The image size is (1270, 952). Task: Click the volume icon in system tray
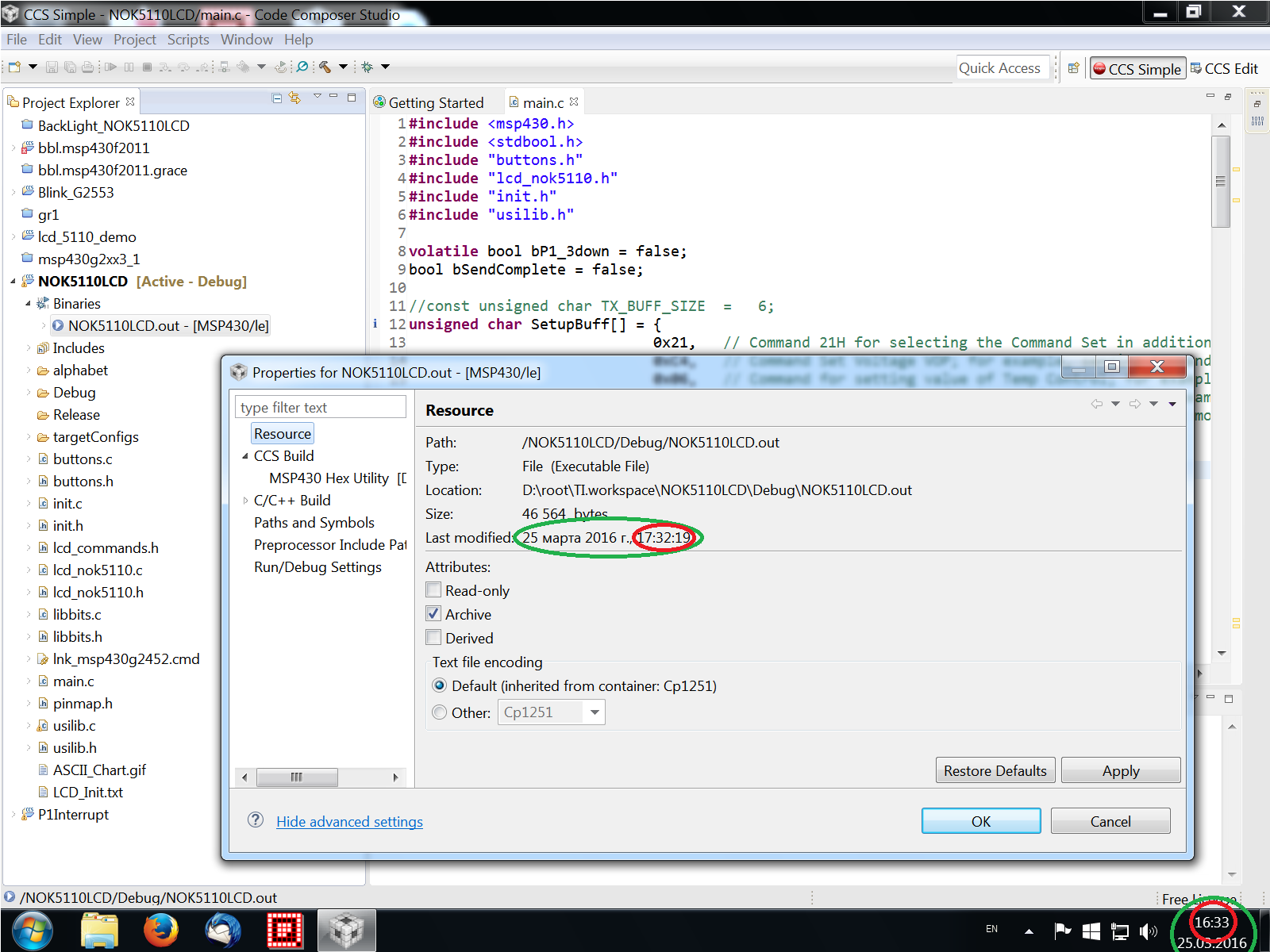click(1148, 931)
